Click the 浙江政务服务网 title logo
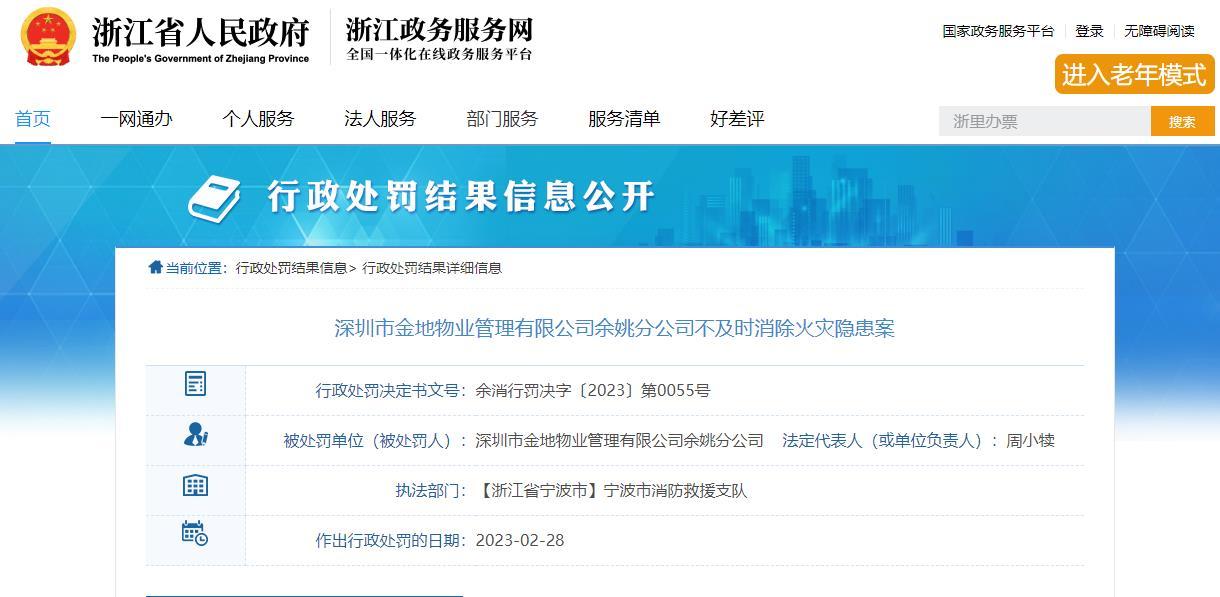1220x597 pixels. (439, 28)
